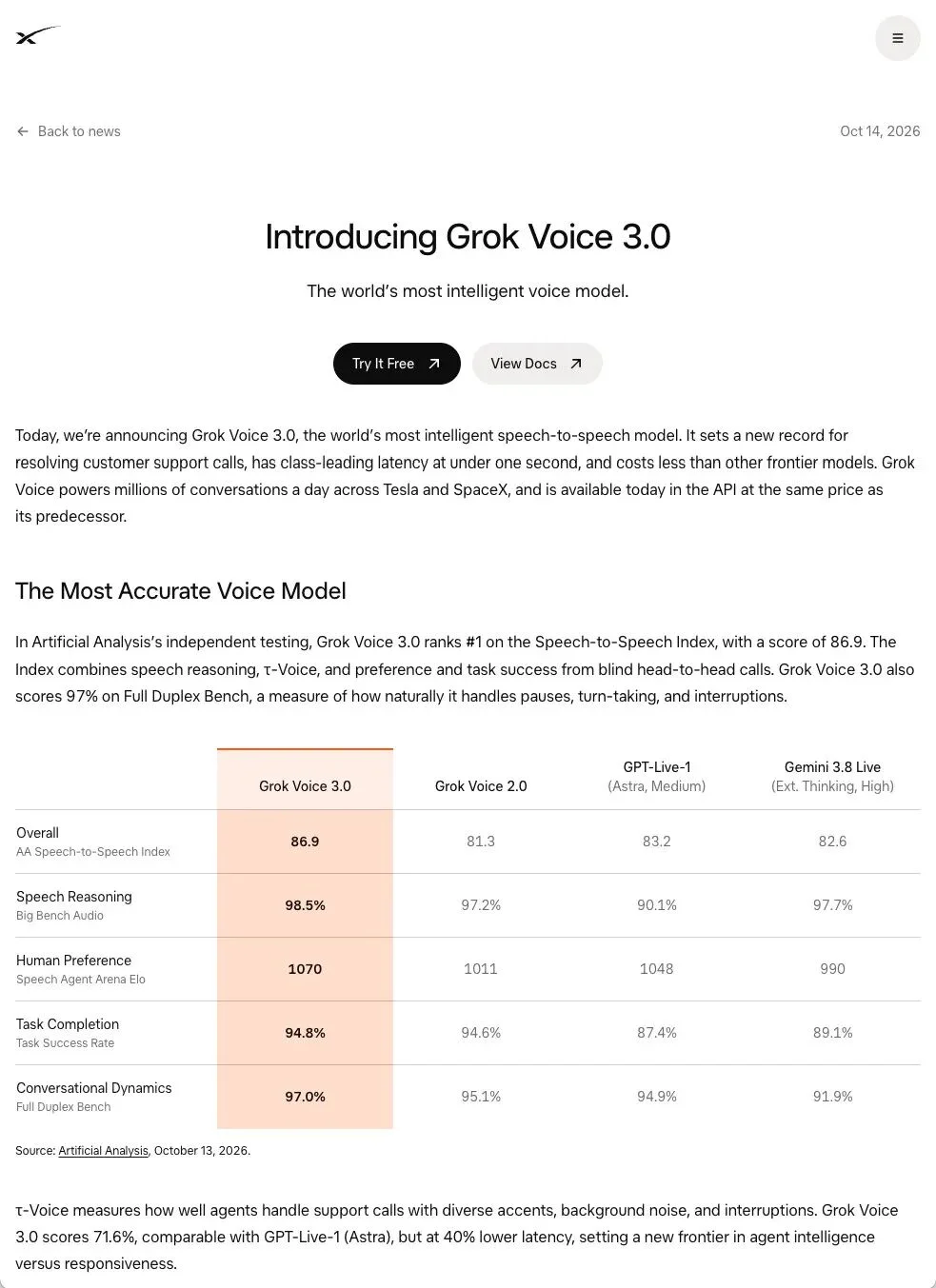Screen dimensions: 936x1288
Task: Click the highlighted 86.9 score cell
Action: click(305, 842)
